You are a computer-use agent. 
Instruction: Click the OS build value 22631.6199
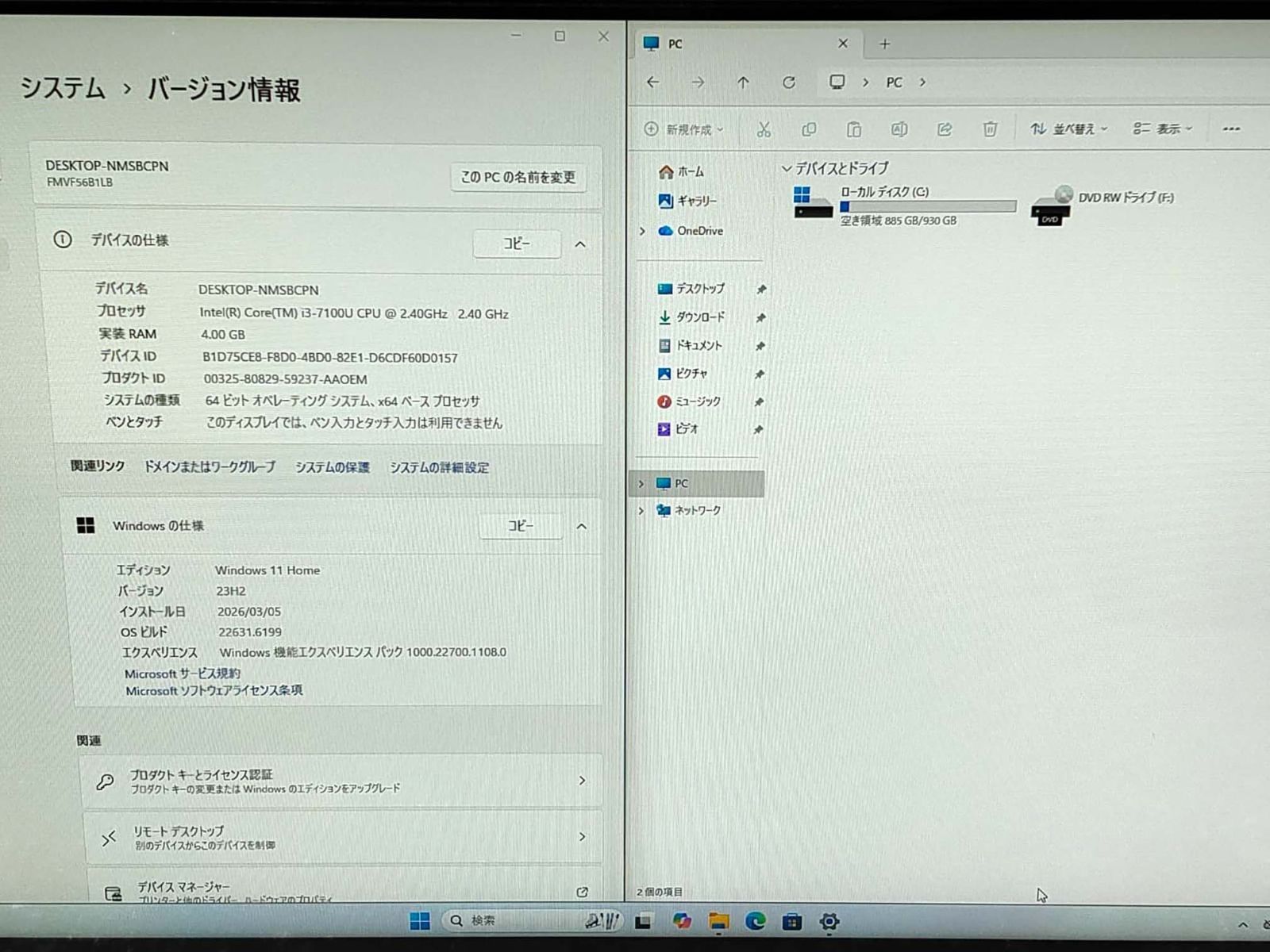pyautogui.click(x=250, y=632)
